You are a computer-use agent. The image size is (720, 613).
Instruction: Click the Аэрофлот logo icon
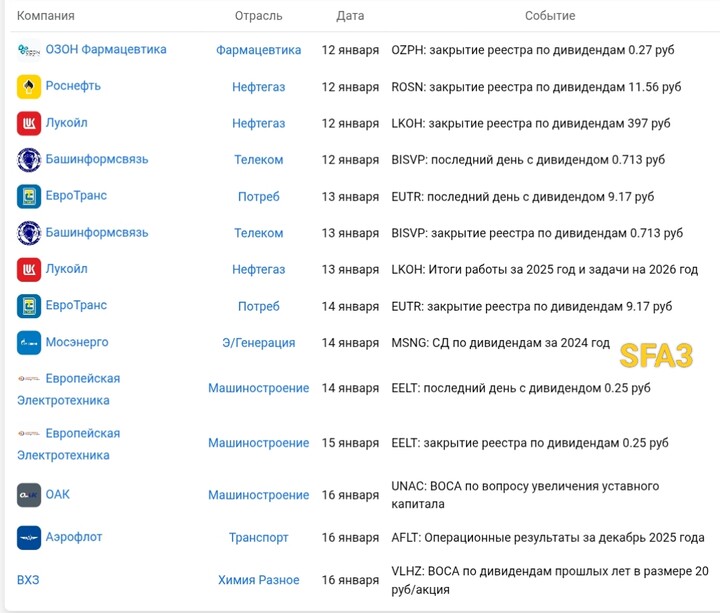pos(28,538)
